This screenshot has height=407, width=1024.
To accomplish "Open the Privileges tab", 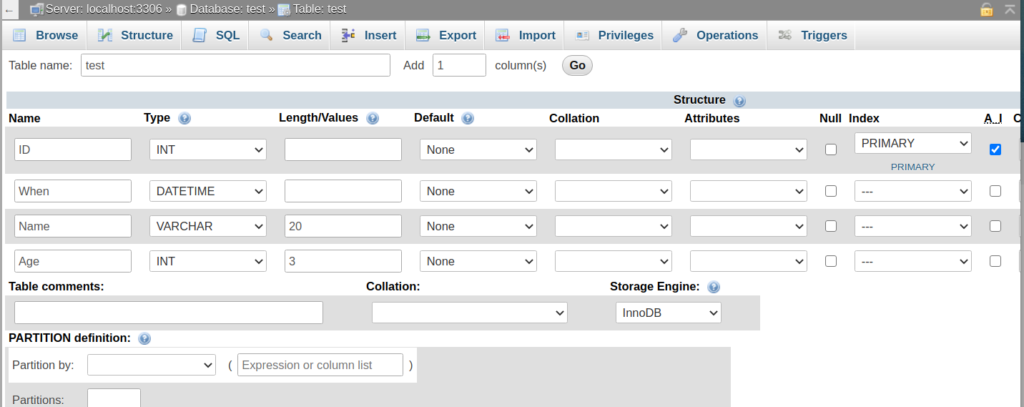I will click(x=614, y=35).
